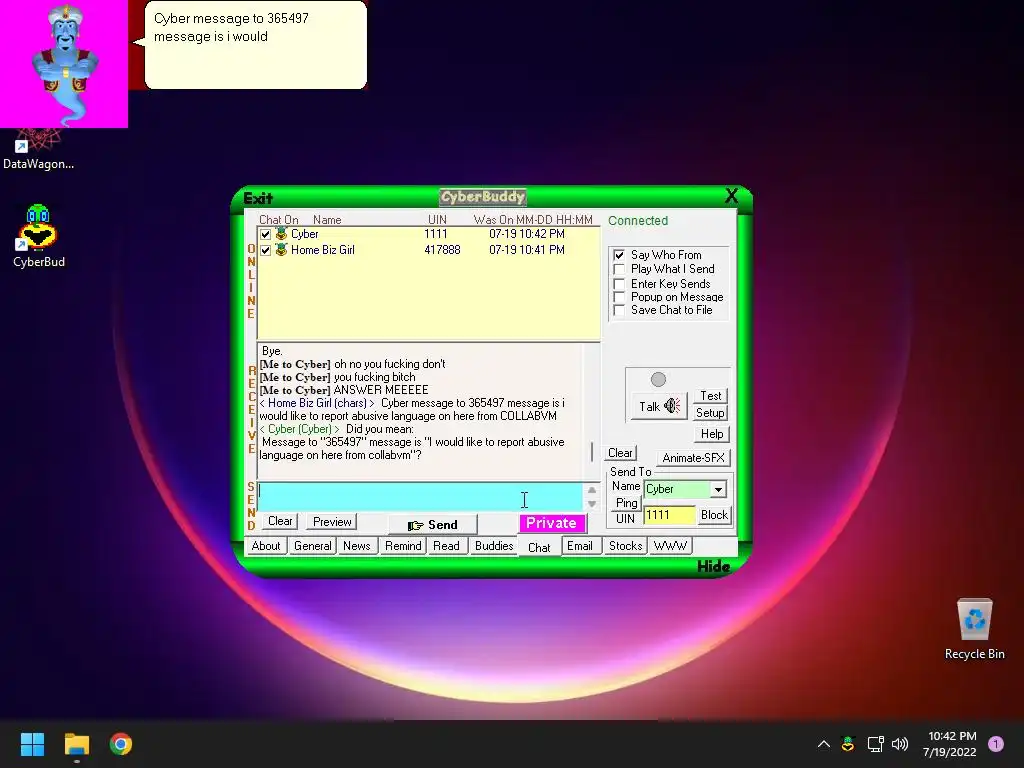Ping the selected buddy
Viewport: 1024px width, 768px height.
[626, 503]
